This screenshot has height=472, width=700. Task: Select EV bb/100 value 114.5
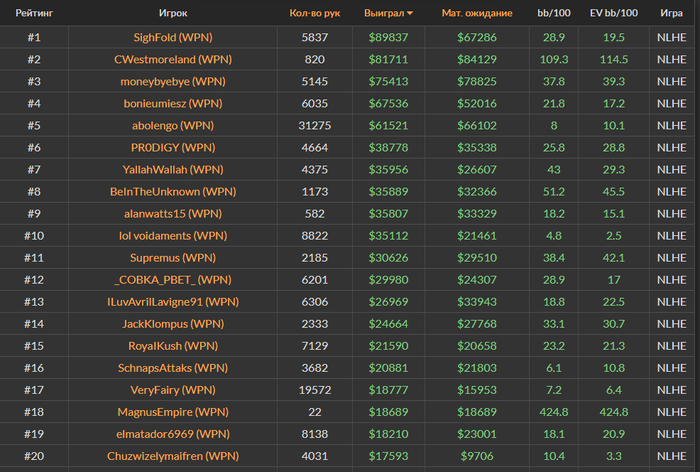click(x=613, y=59)
